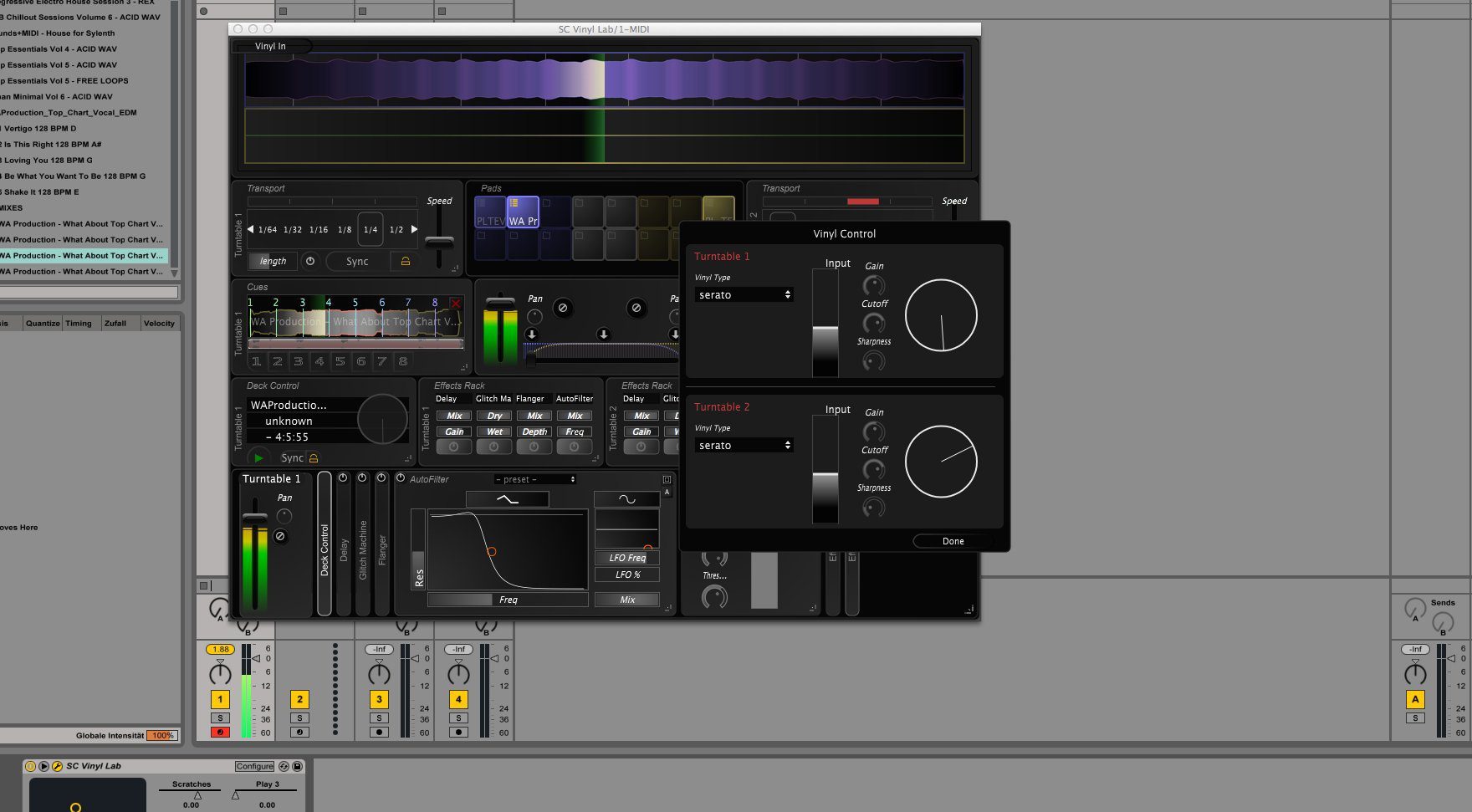Click the Configure button on SC Vinyl Lab
Viewport: 1472px width, 812px height.
254,766
